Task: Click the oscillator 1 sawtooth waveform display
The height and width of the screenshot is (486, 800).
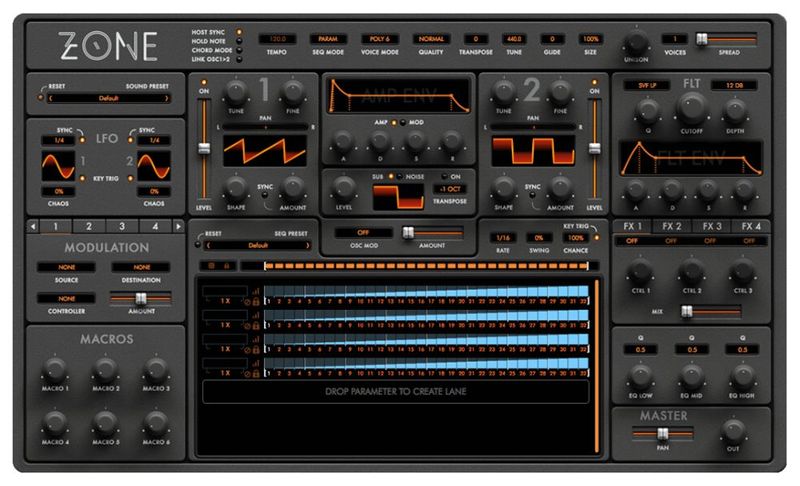Action: [x=264, y=150]
